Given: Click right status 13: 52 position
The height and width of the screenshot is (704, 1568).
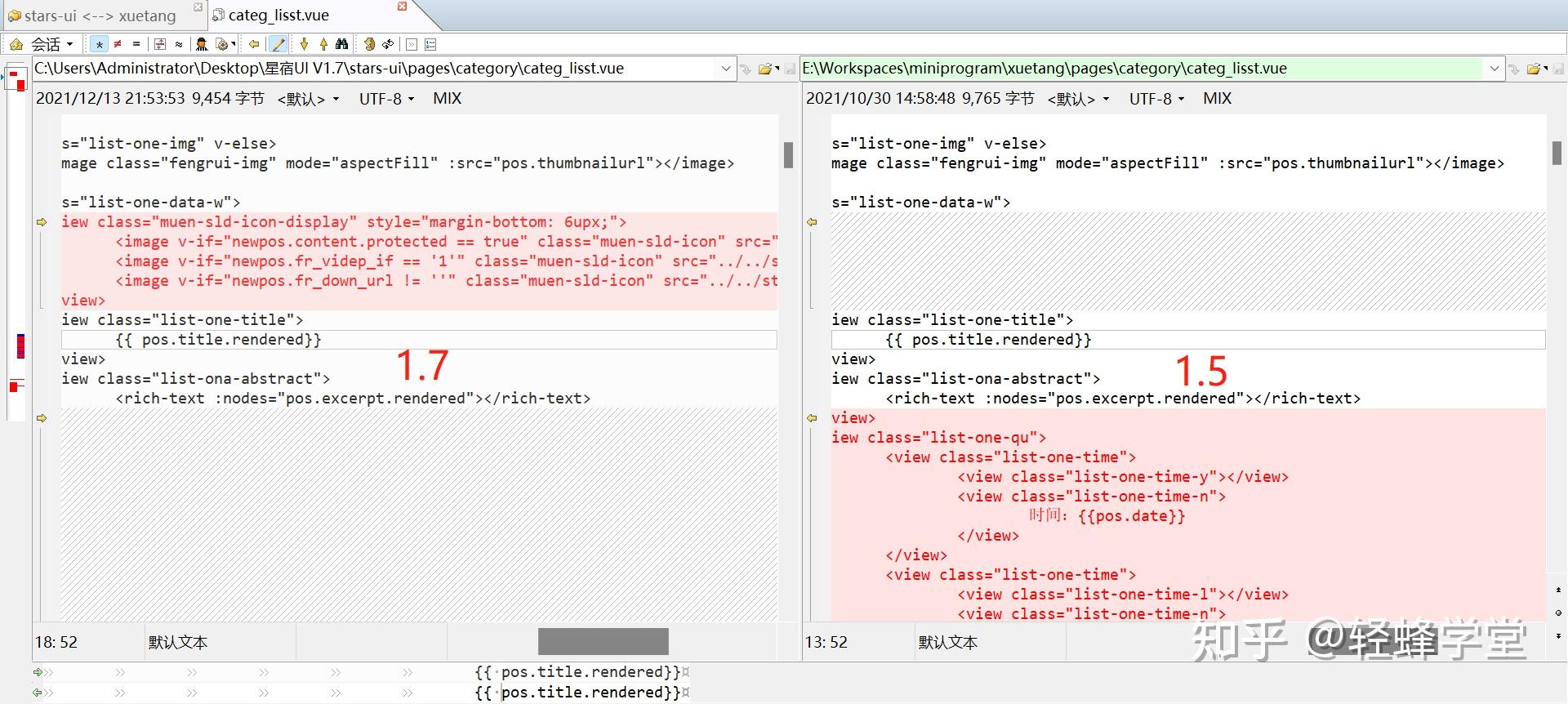Looking at the screenshot, I should pos(826,643).
